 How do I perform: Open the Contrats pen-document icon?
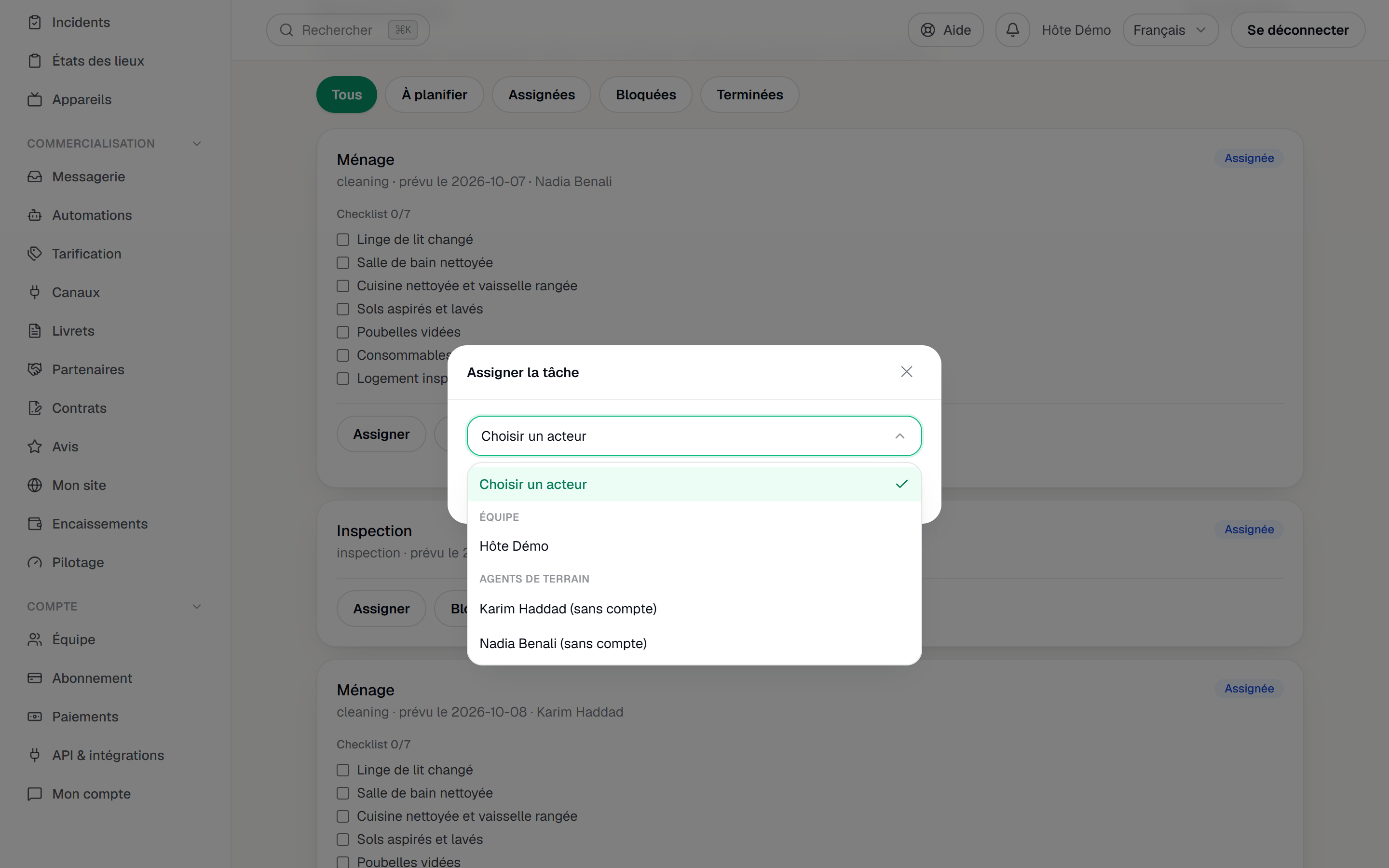34,408
